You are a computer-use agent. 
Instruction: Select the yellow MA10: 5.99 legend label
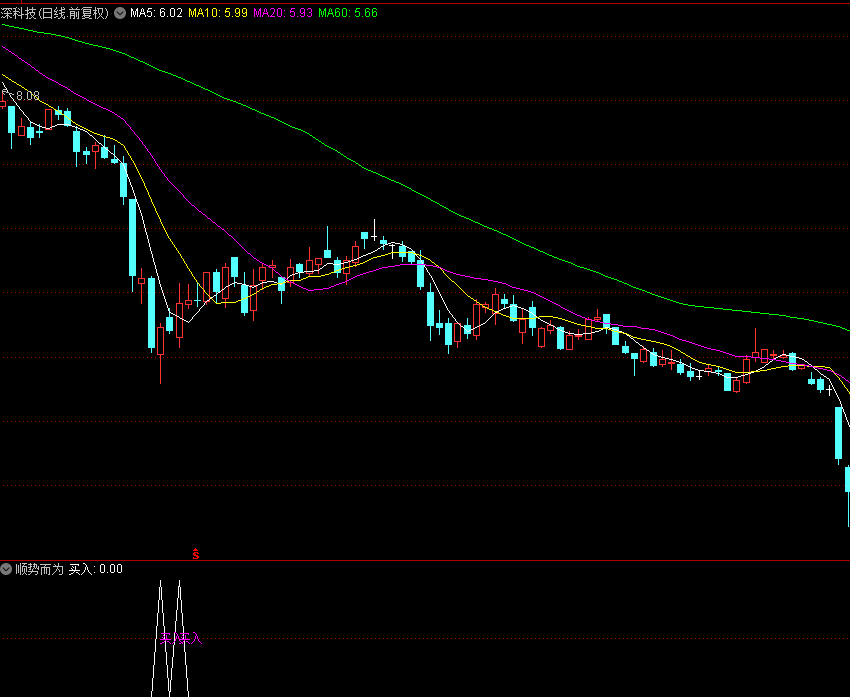pyautogui.click(x=218, y=13)
